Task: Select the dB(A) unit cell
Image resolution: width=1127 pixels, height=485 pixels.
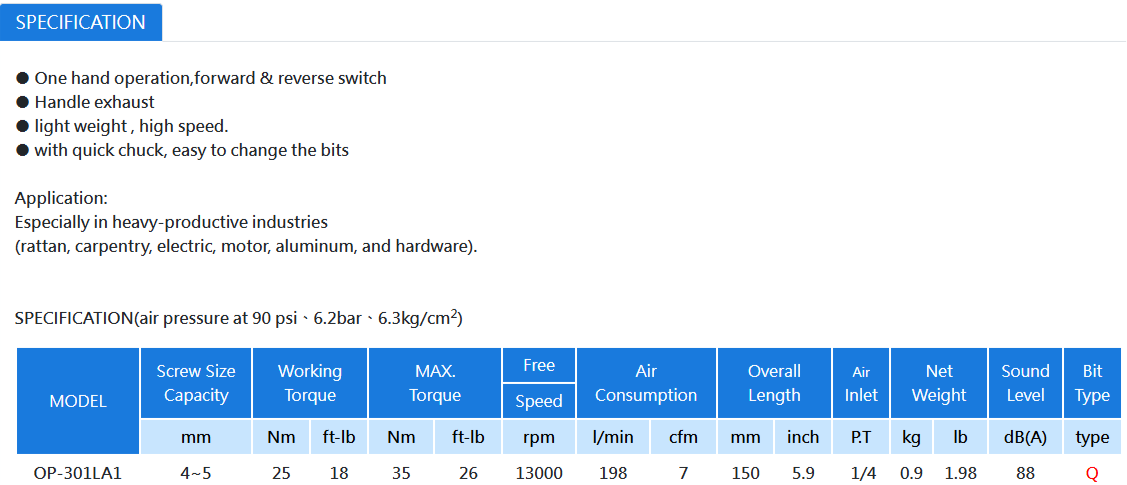Action: (1026, 437)
